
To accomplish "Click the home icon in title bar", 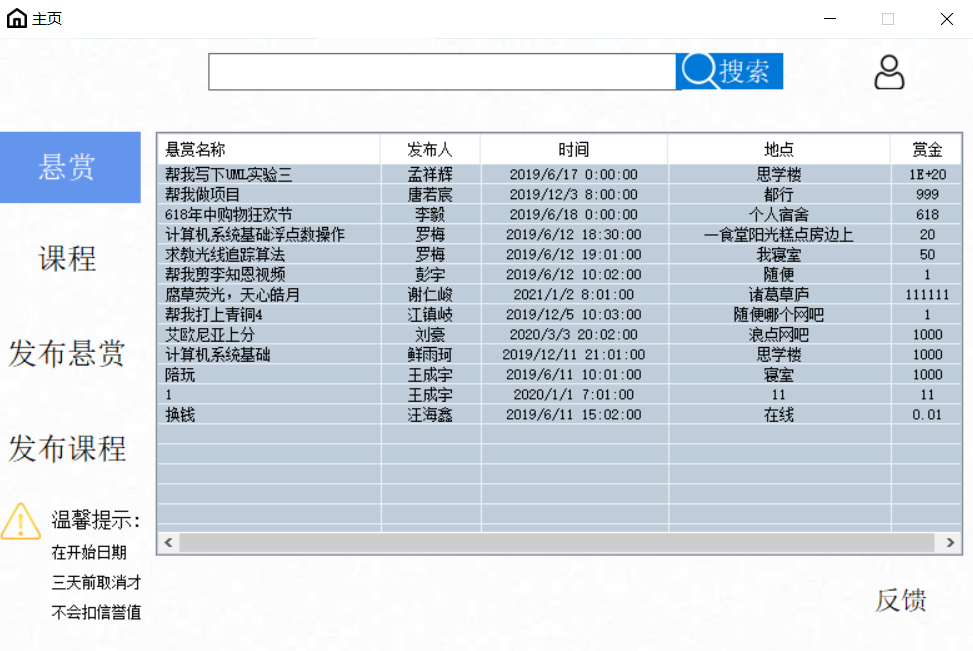I will click(x=17, y=19).
